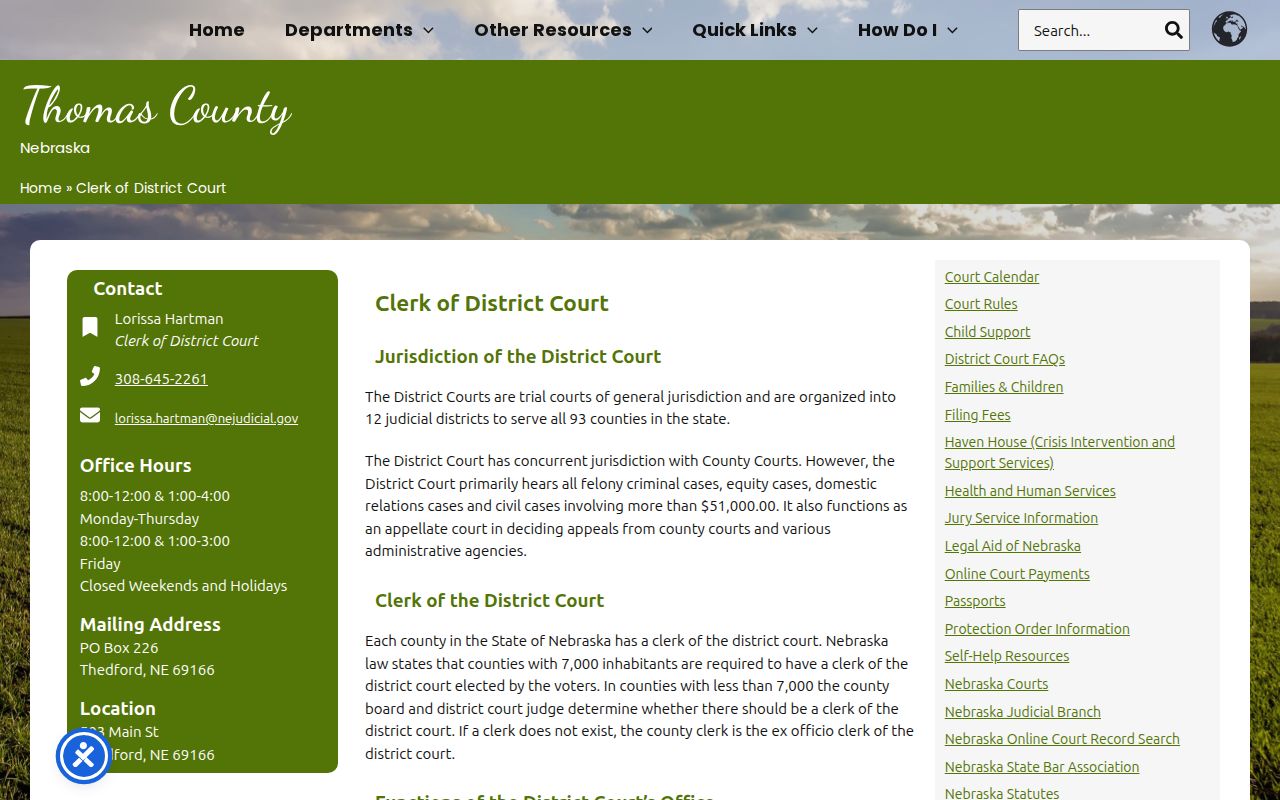Visit the Nebraska Courts link
This screenshot has width=1280, height=800.
[997, 684]
